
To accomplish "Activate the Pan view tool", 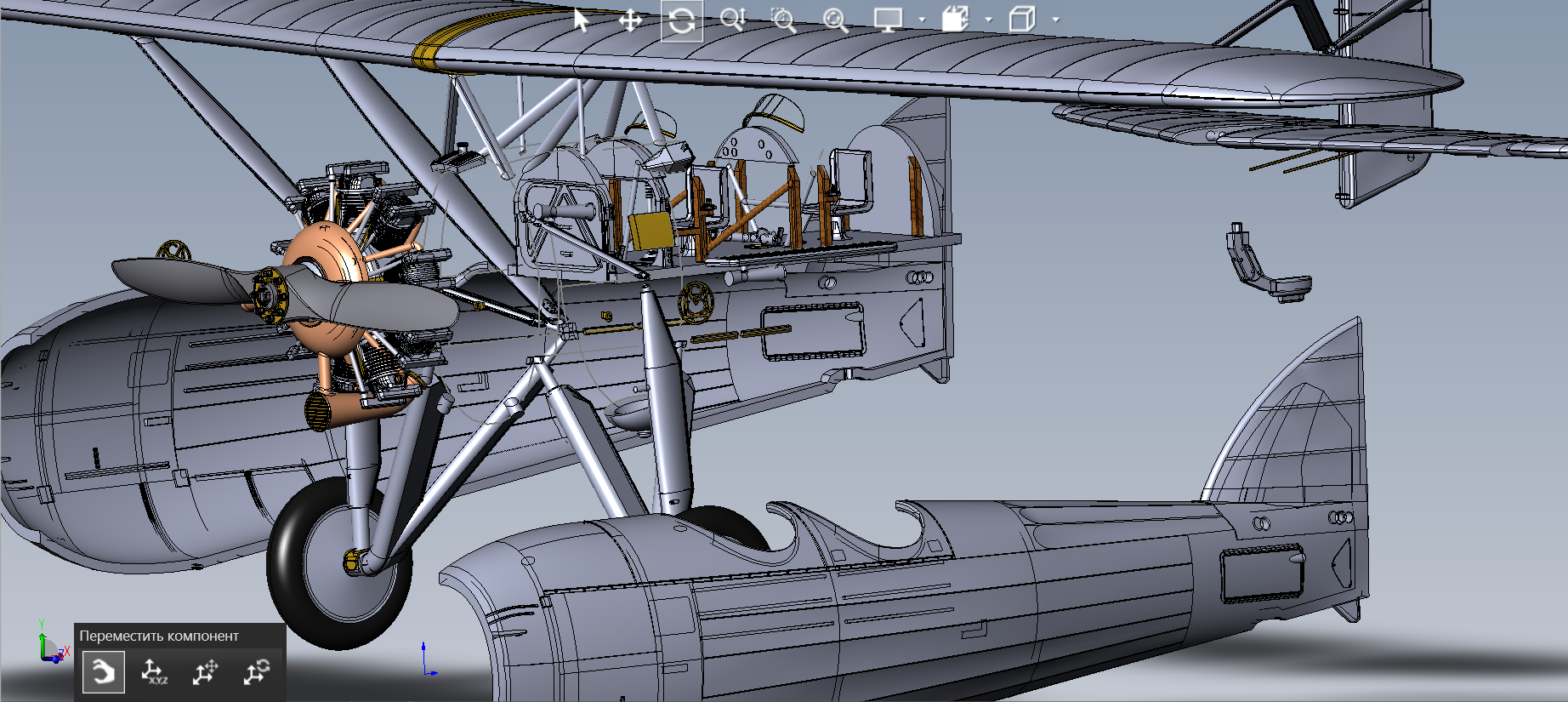I will pos(630,20).
